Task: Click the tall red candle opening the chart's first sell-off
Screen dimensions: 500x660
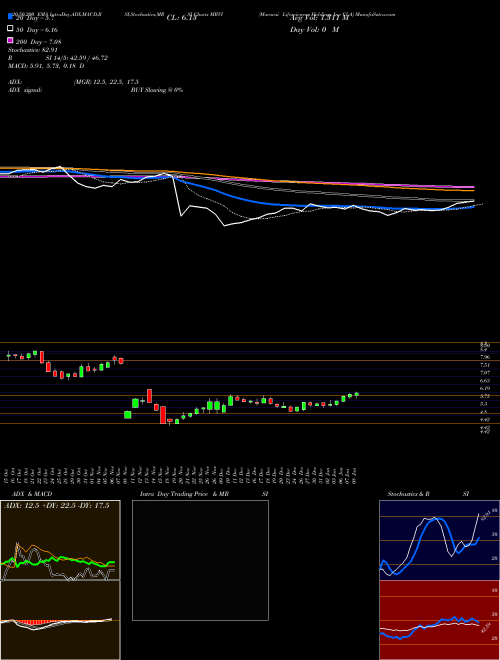Action: (x=42, y=357)
